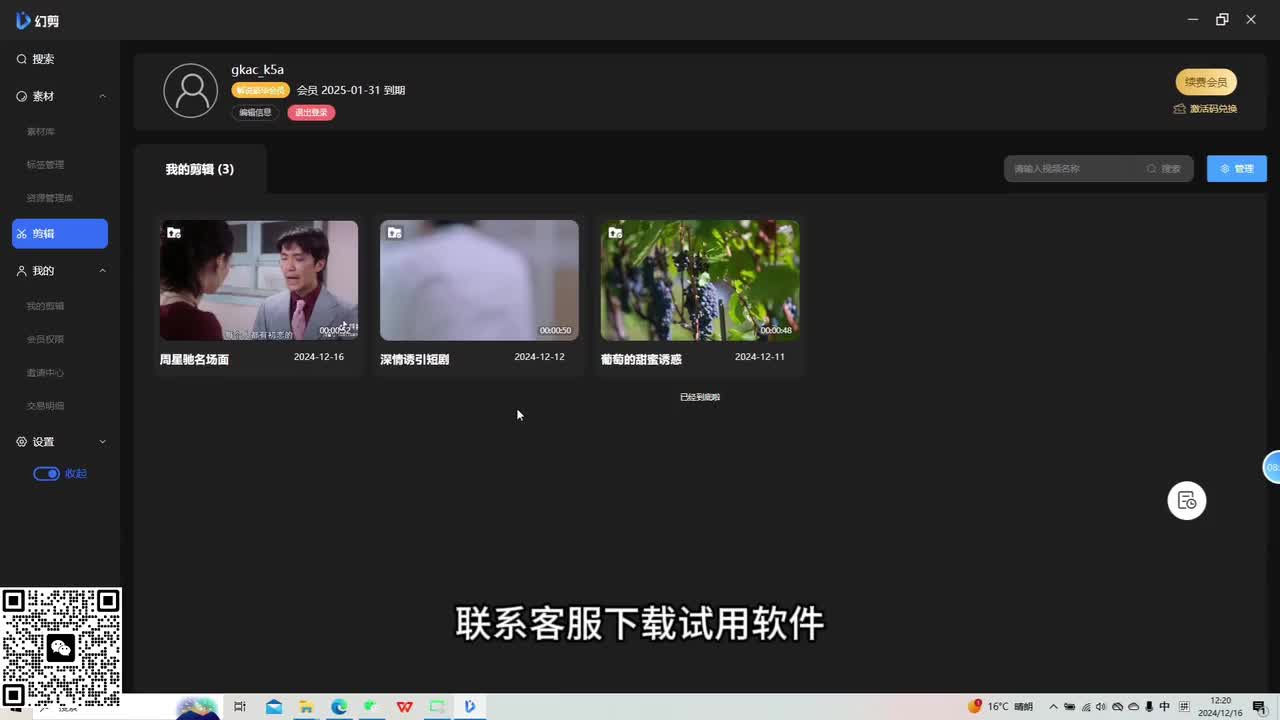This screenshot has height=720, width=1280.
Task: Select the 我的剪辑 (3) tab
Action: coord(200,170)
